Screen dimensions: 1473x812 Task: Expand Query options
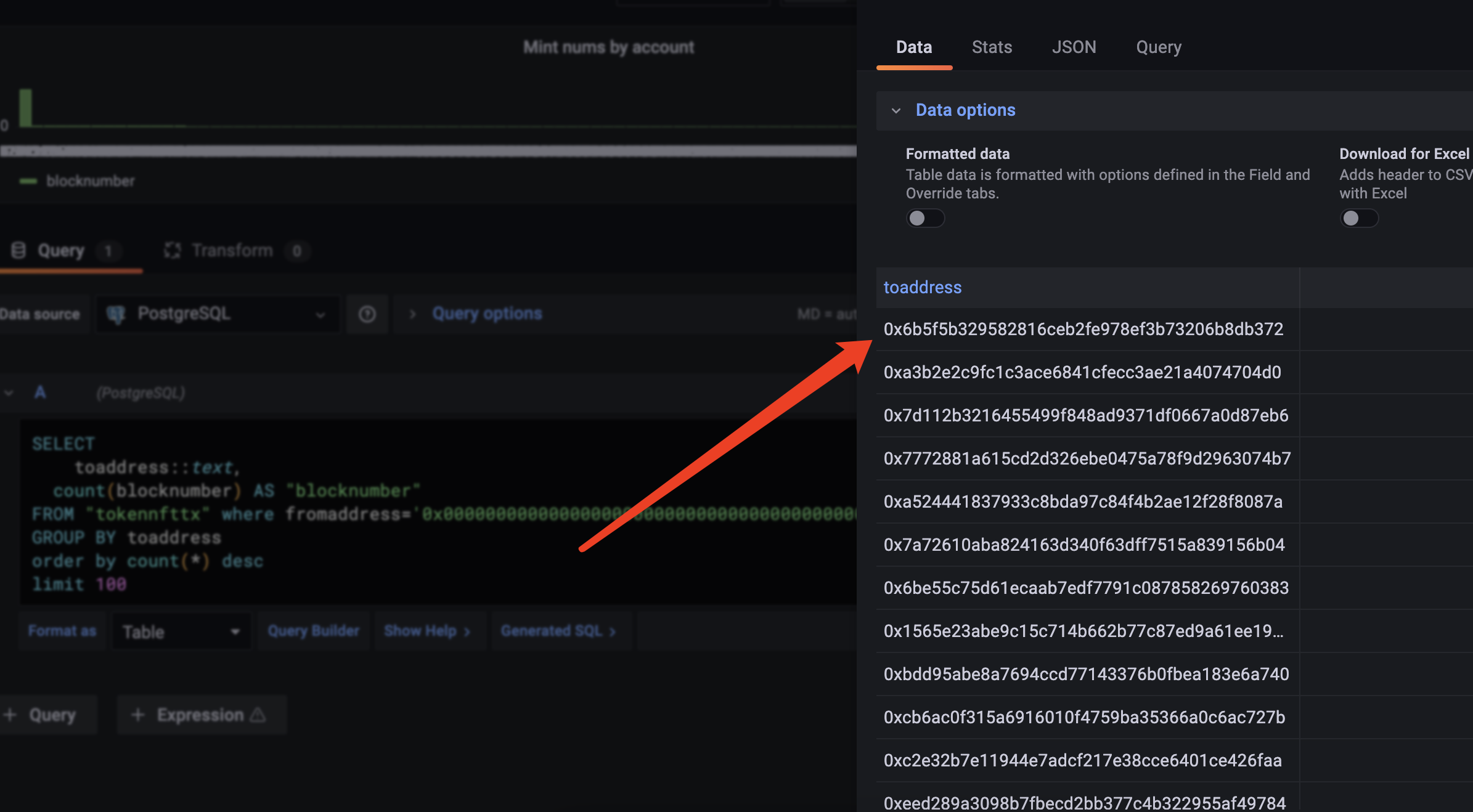tap(487, 314)
